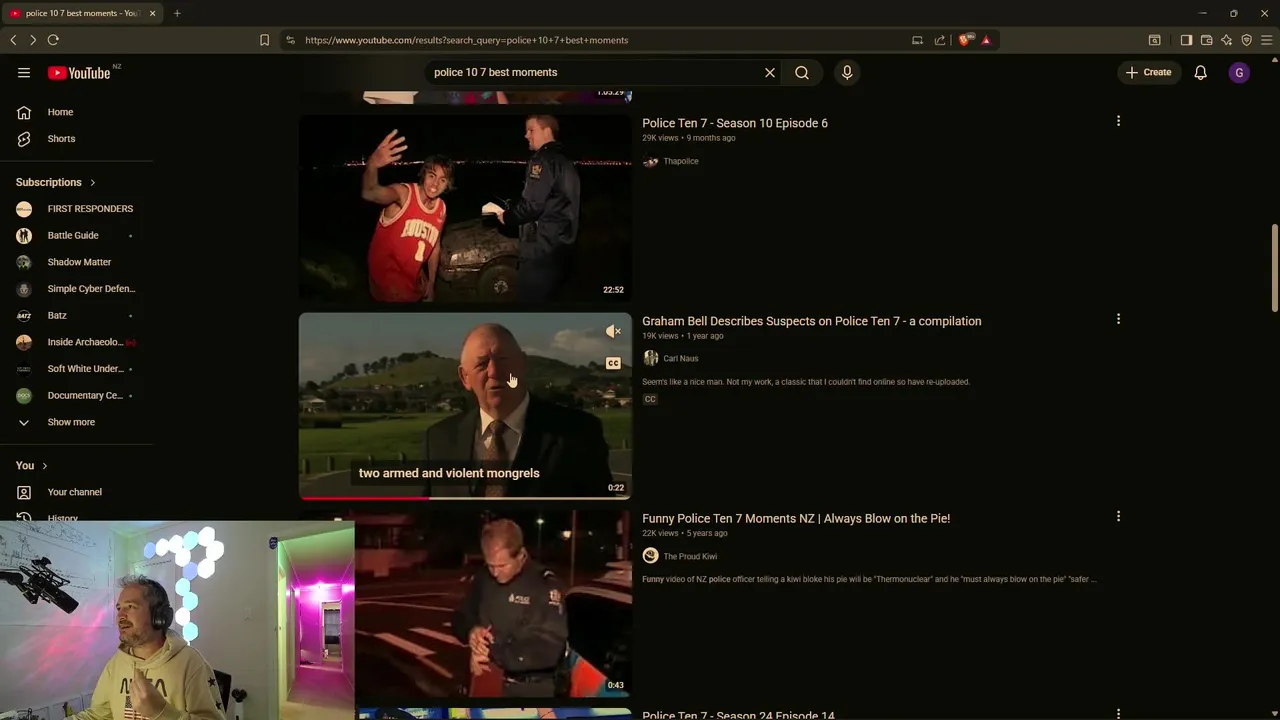Open more options for the Graham Bell video
This screenshot has height=720, width=1280.
pos(1118,319)
